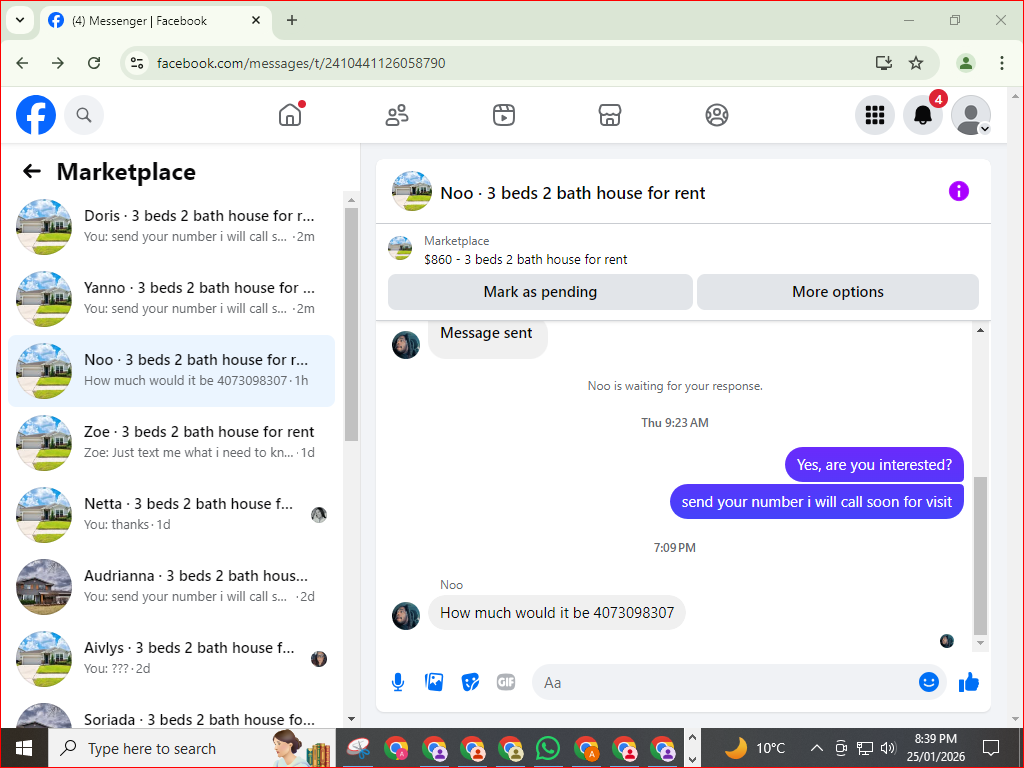Reload the page

tap(94, 63)
